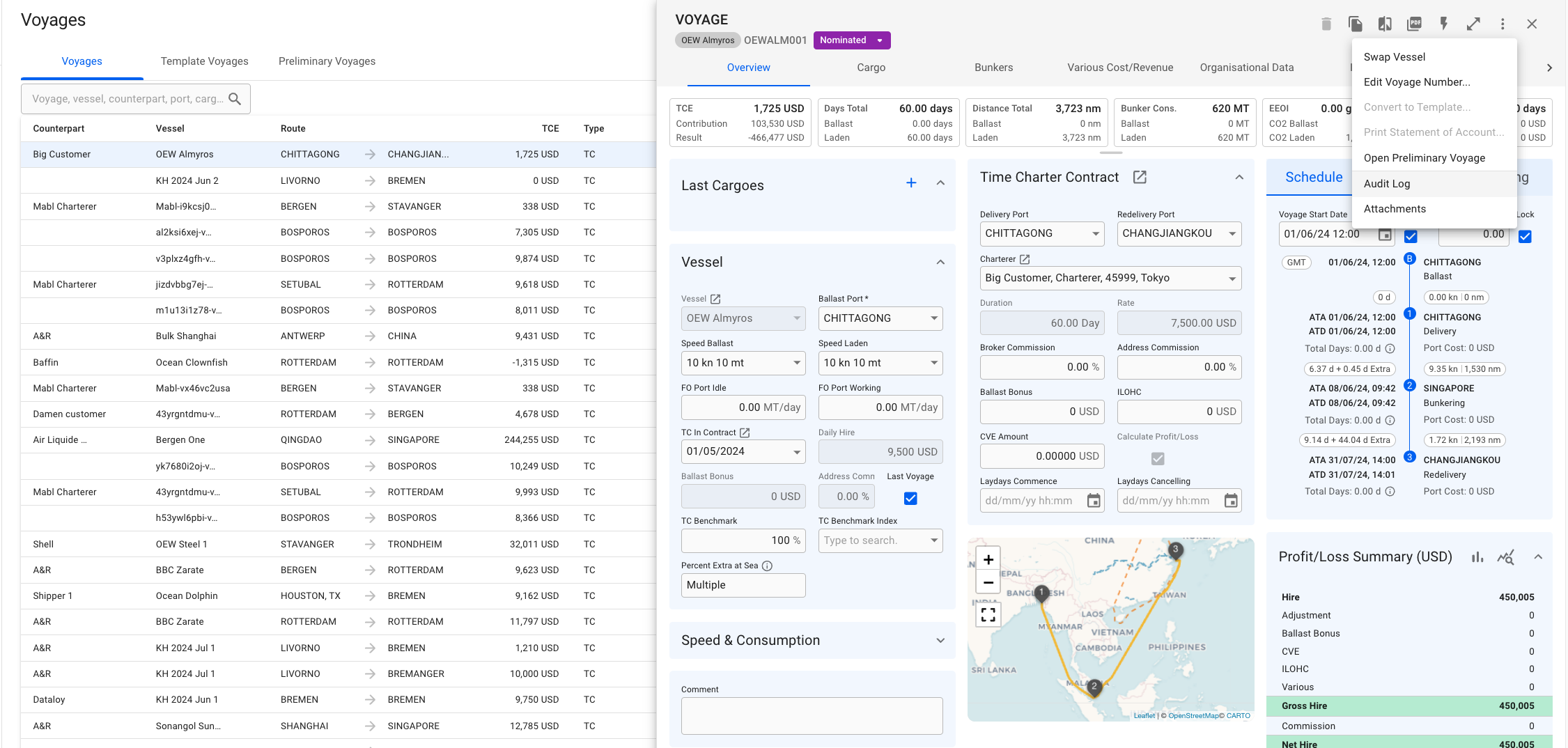Toggle the Voyage Start Date checkbox
This screenshot has width=1568, height=748.
(x=1411, y=236)
